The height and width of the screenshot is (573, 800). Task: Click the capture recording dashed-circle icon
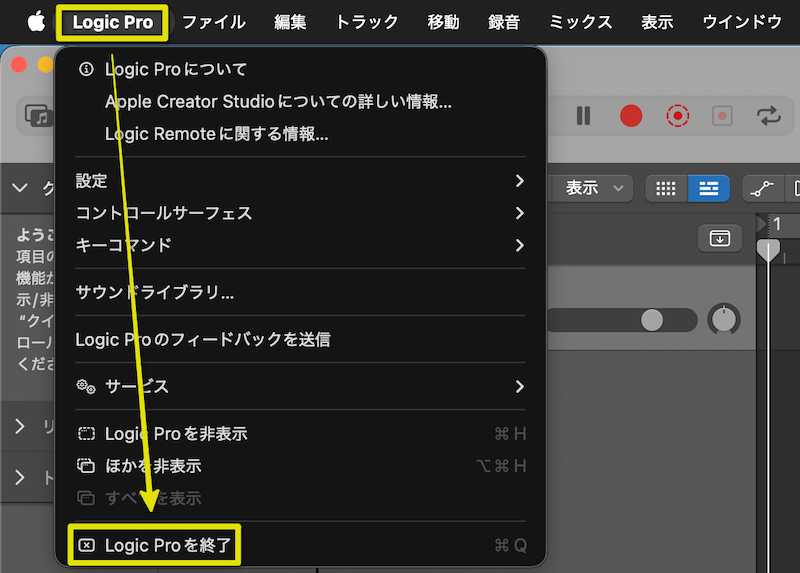click(678, 116)
